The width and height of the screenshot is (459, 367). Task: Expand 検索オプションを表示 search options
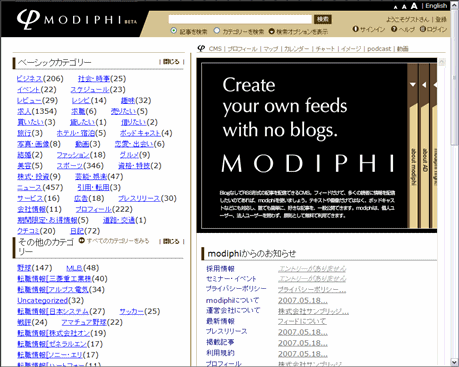click(x=298, y=31)
